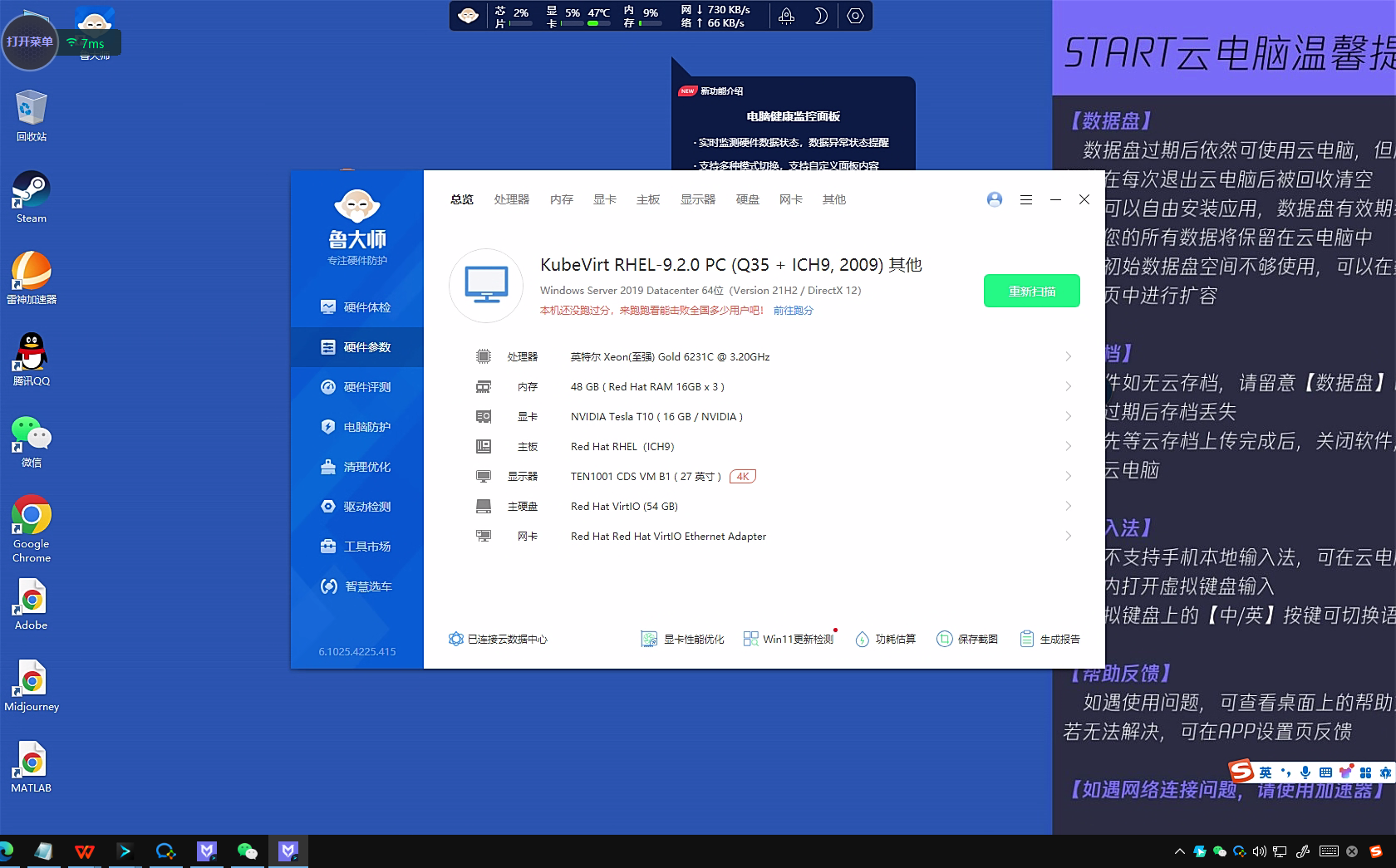The image size is (1396, 868).
Task: Expand the 显示器 TEN1001 row chevron
Action: tap(1069, 477)
